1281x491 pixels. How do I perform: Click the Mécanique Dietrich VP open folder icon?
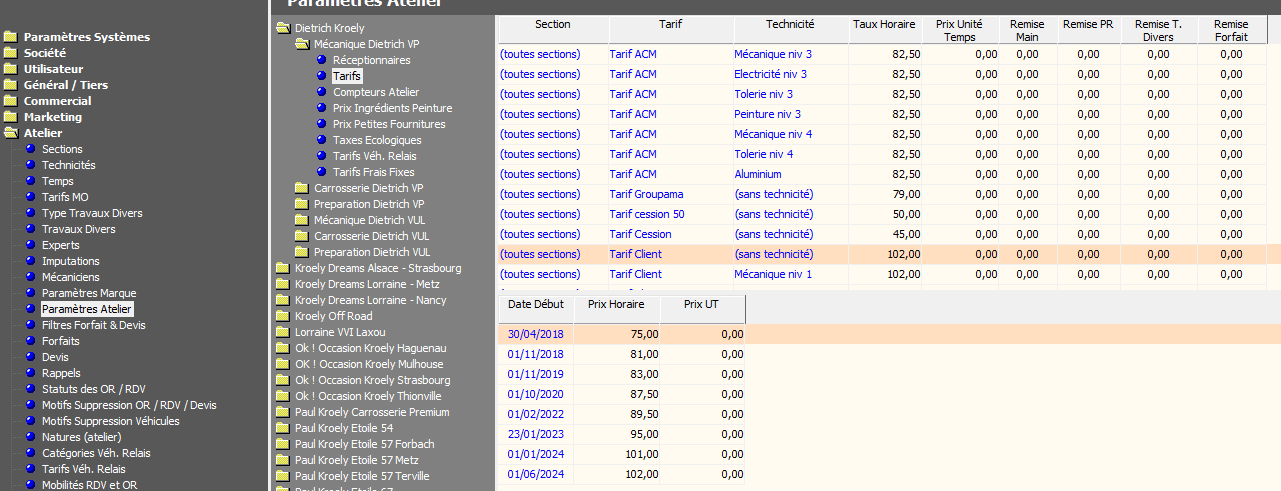302,44
